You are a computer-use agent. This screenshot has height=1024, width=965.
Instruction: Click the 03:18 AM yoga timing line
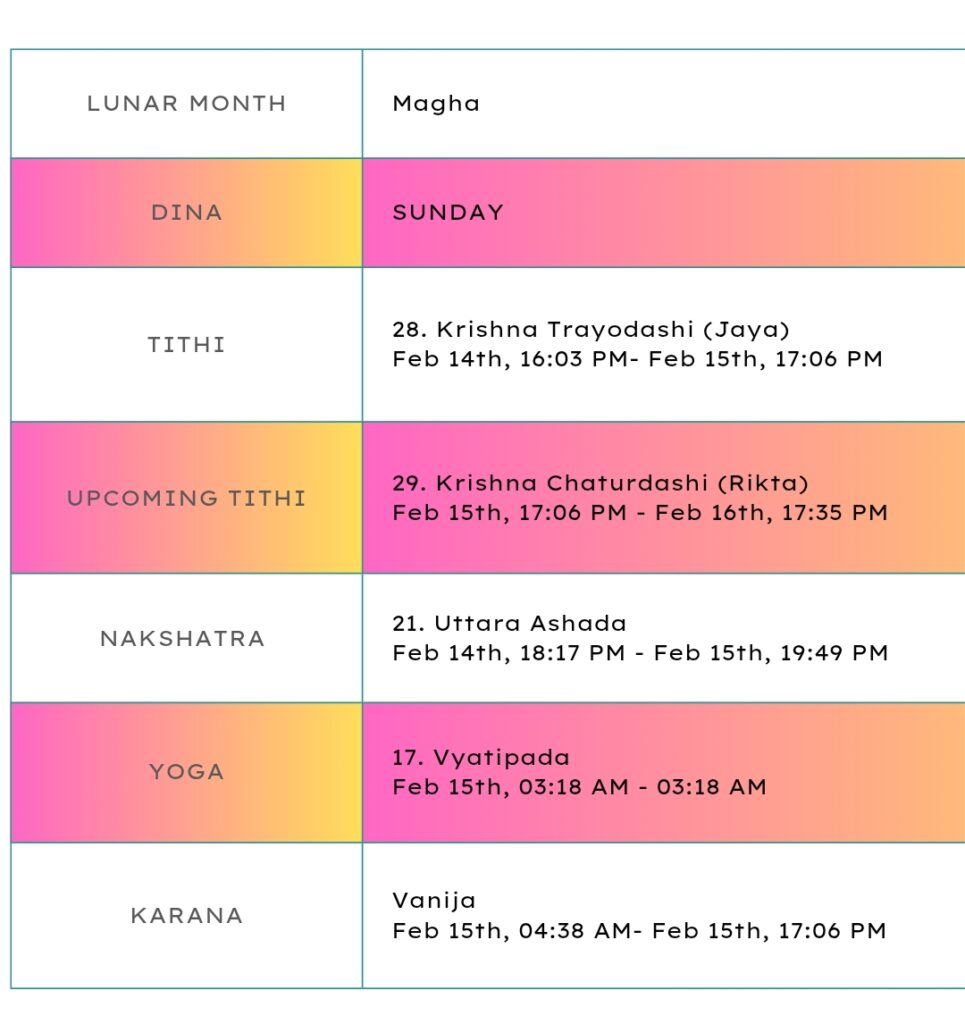coord(579,787)
